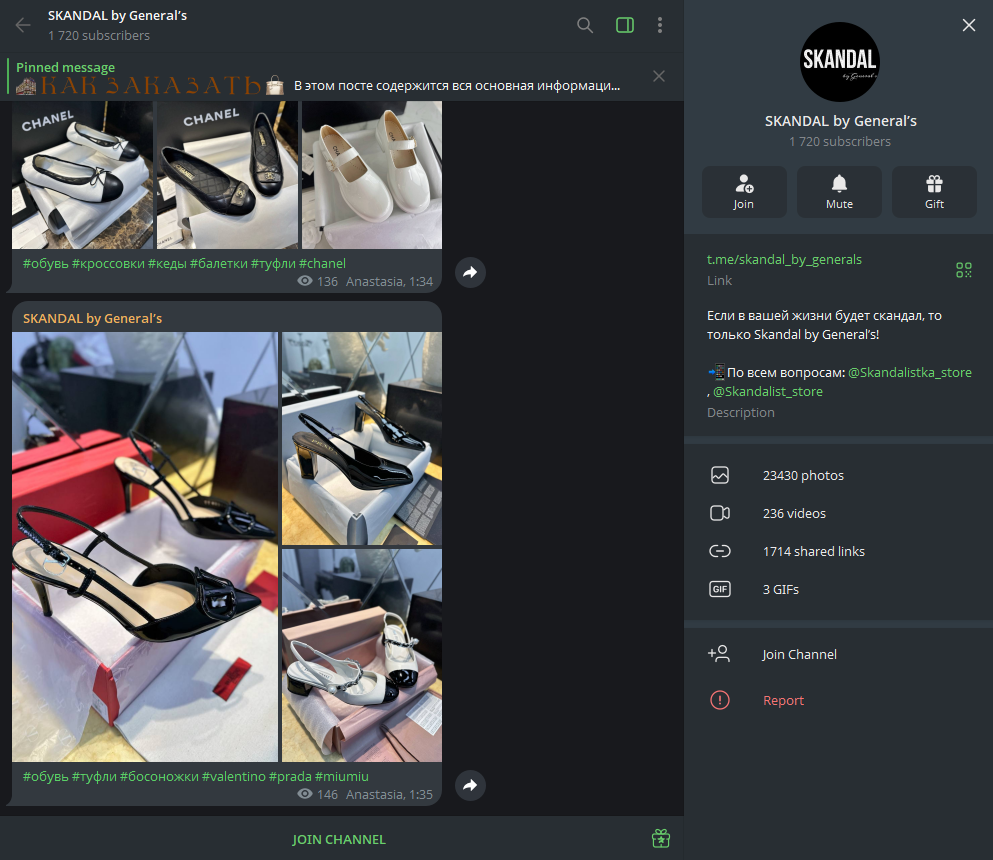The width and height of the screenshot is (993, 860).
Task: Show the channel QR code
Action: 963,270
